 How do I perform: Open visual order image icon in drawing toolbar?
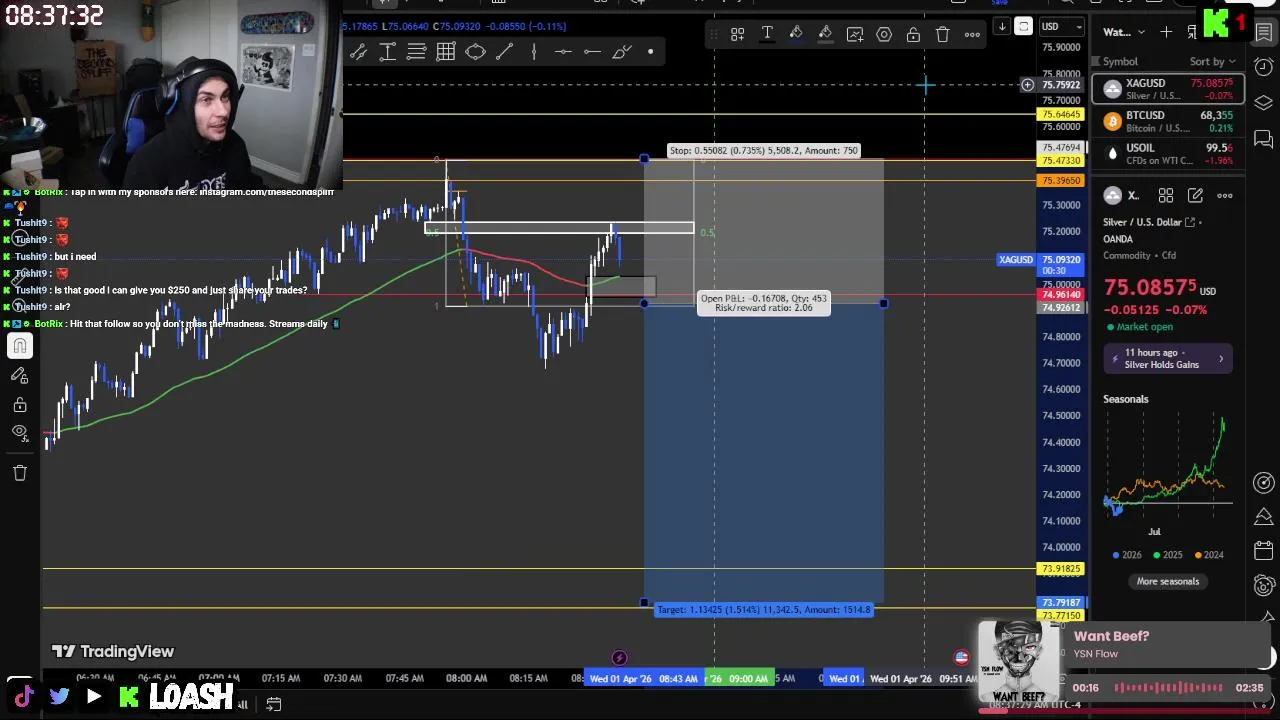[855, 35]
